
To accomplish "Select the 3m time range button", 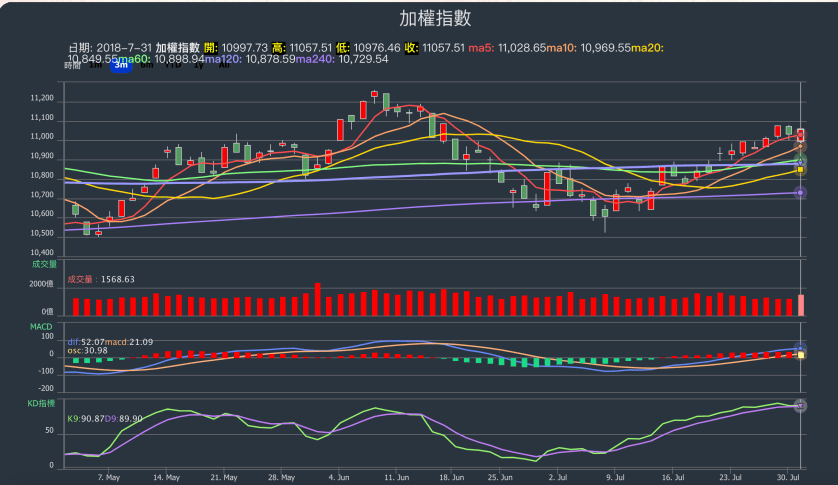I will coord(121,66).
